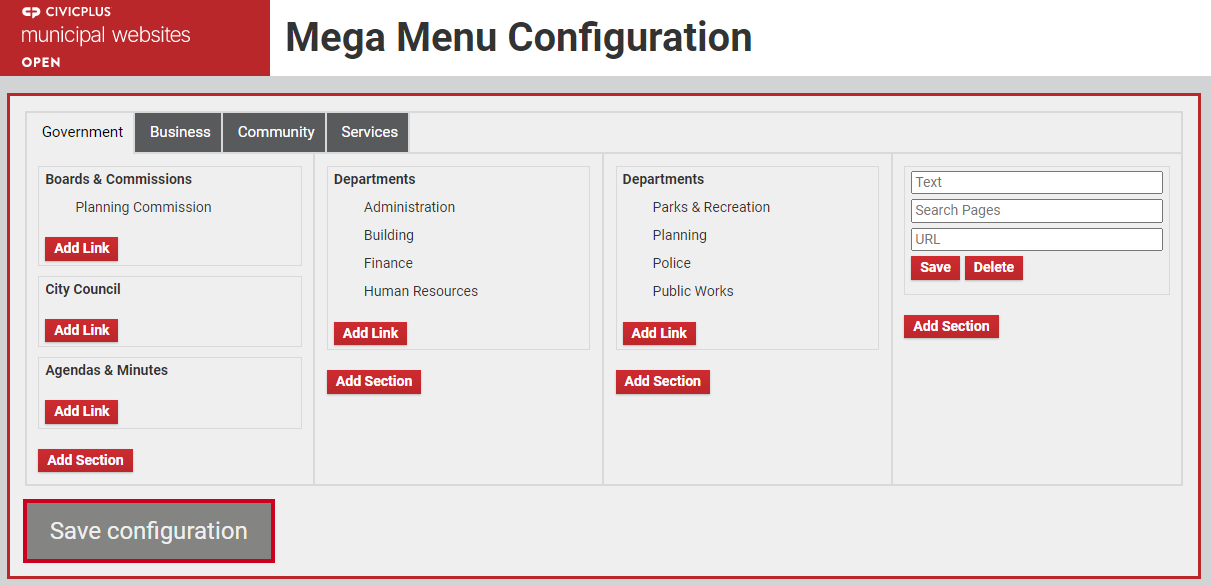Add Section below the Human Resources section

(374, 381)
